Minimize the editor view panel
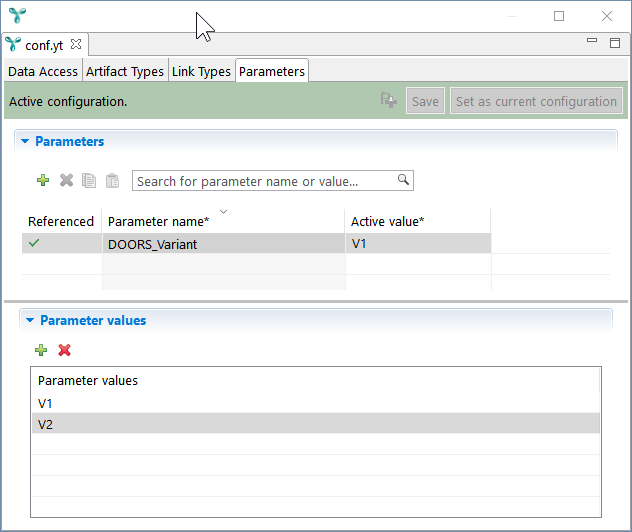This screenshot has width=632, height=532. [592, 42]
